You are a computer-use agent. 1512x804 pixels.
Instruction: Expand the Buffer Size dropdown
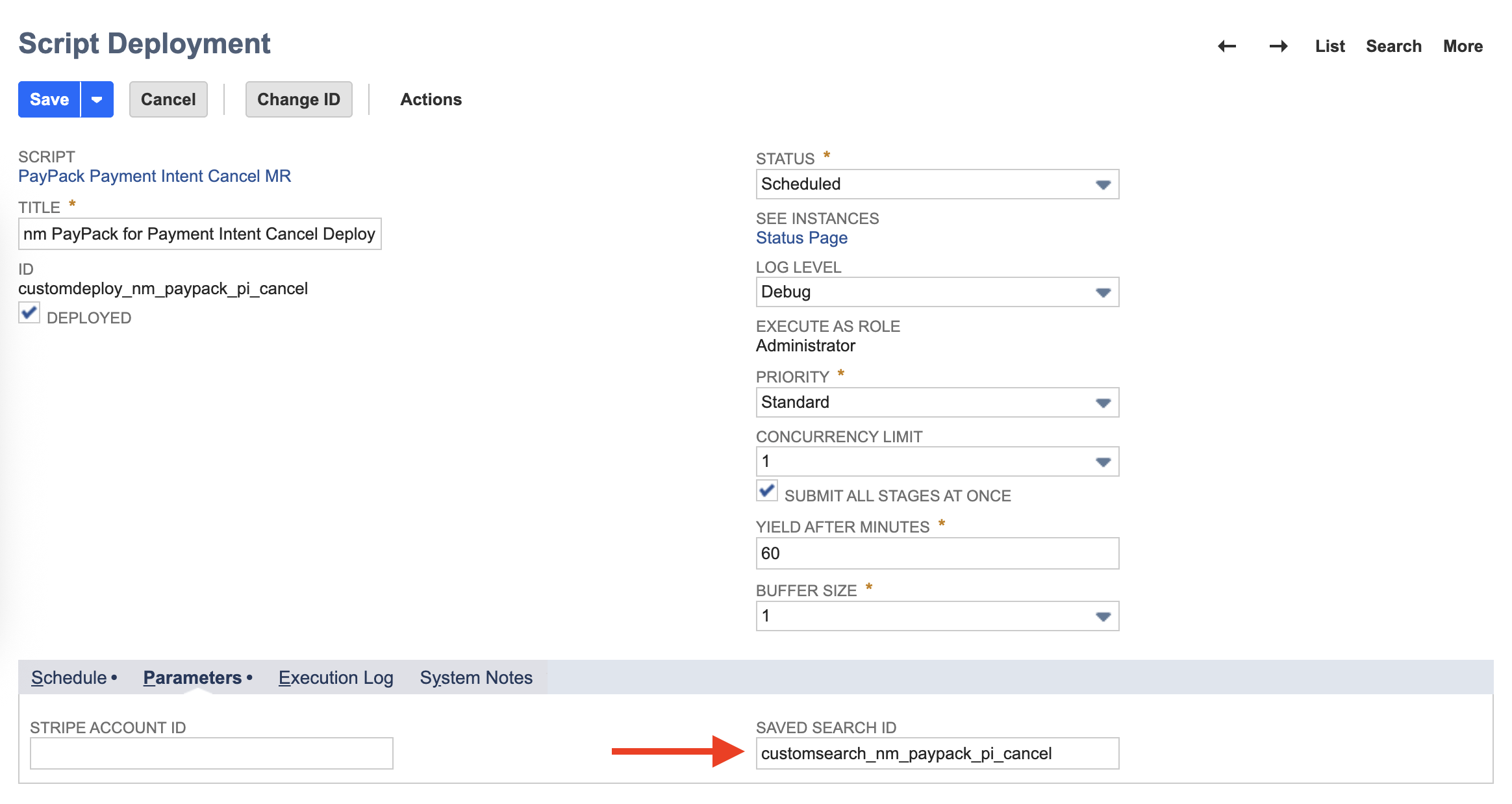click(x=937, y=616)
